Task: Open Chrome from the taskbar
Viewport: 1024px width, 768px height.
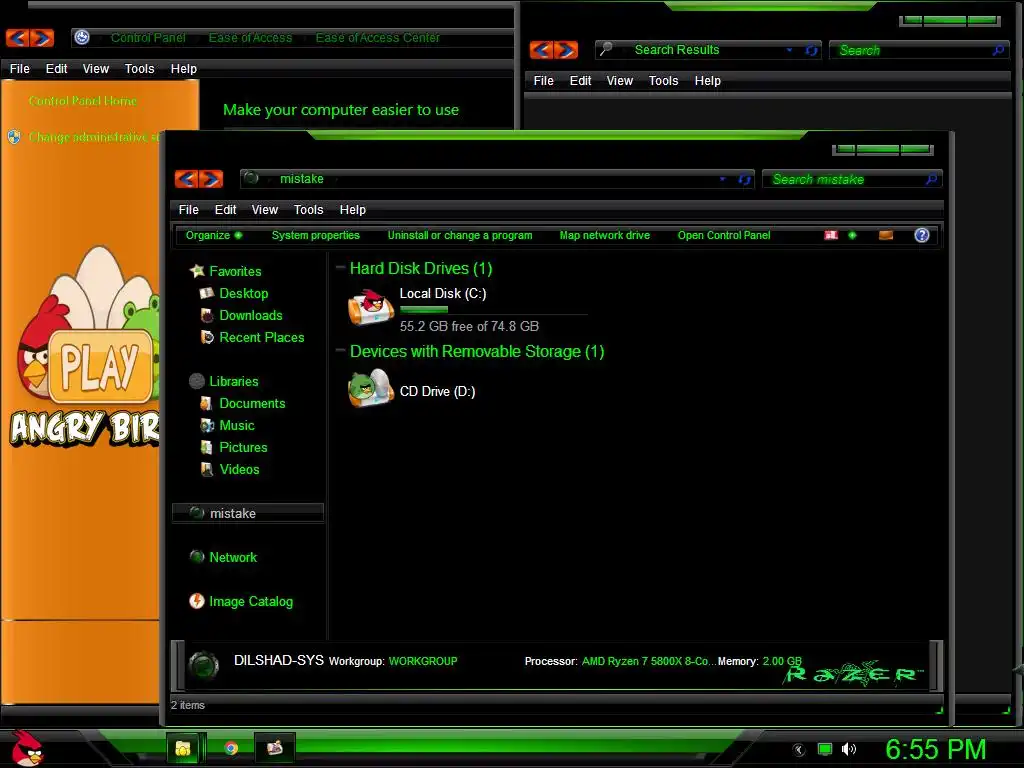Action: [x=231, y=748]
